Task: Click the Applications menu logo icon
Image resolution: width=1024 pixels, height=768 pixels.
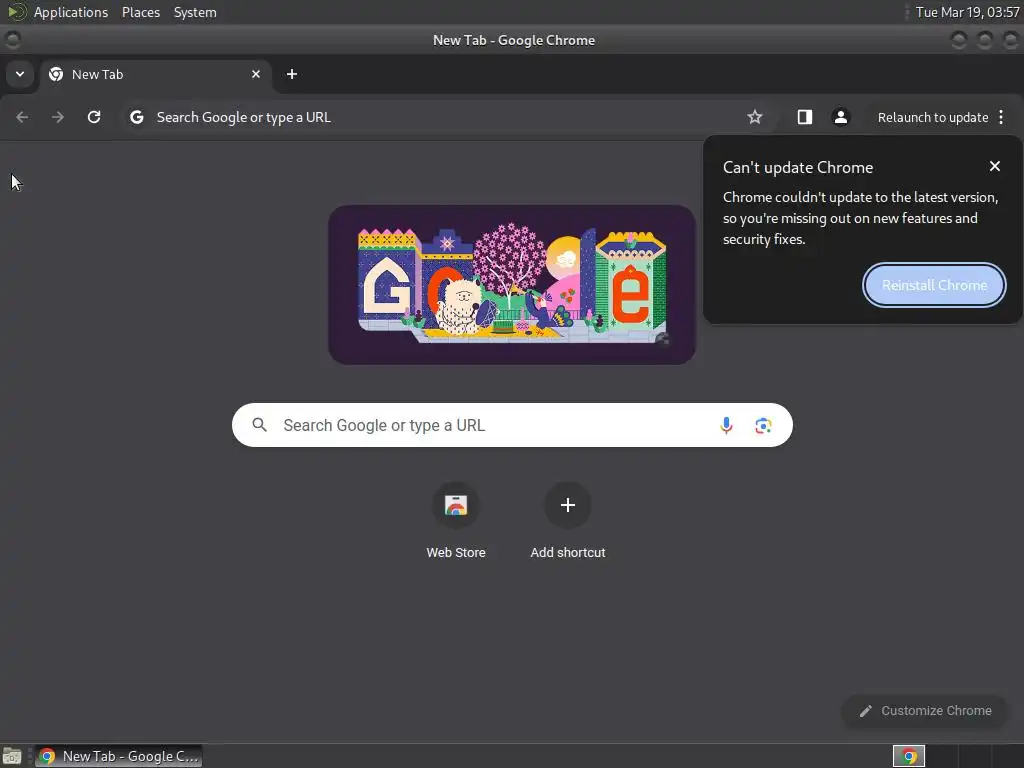Action: [x=16, y=12]
